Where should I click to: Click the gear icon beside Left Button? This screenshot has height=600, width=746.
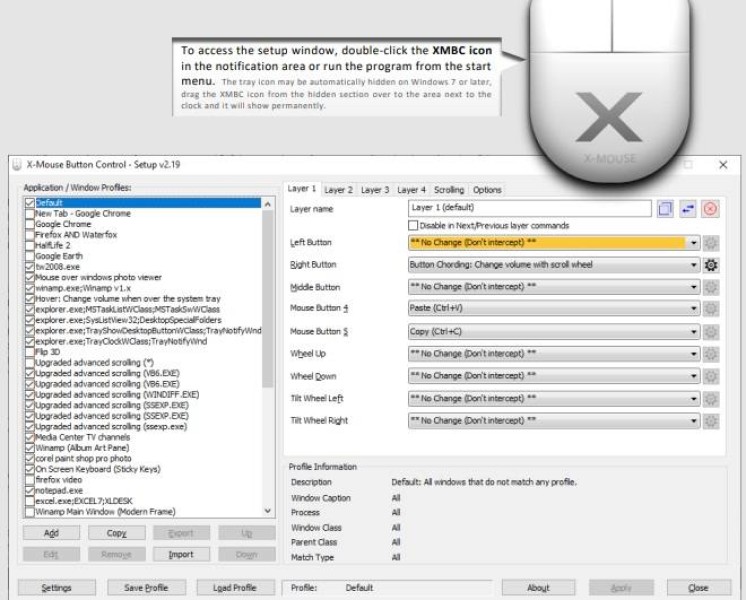pos(711,243)
